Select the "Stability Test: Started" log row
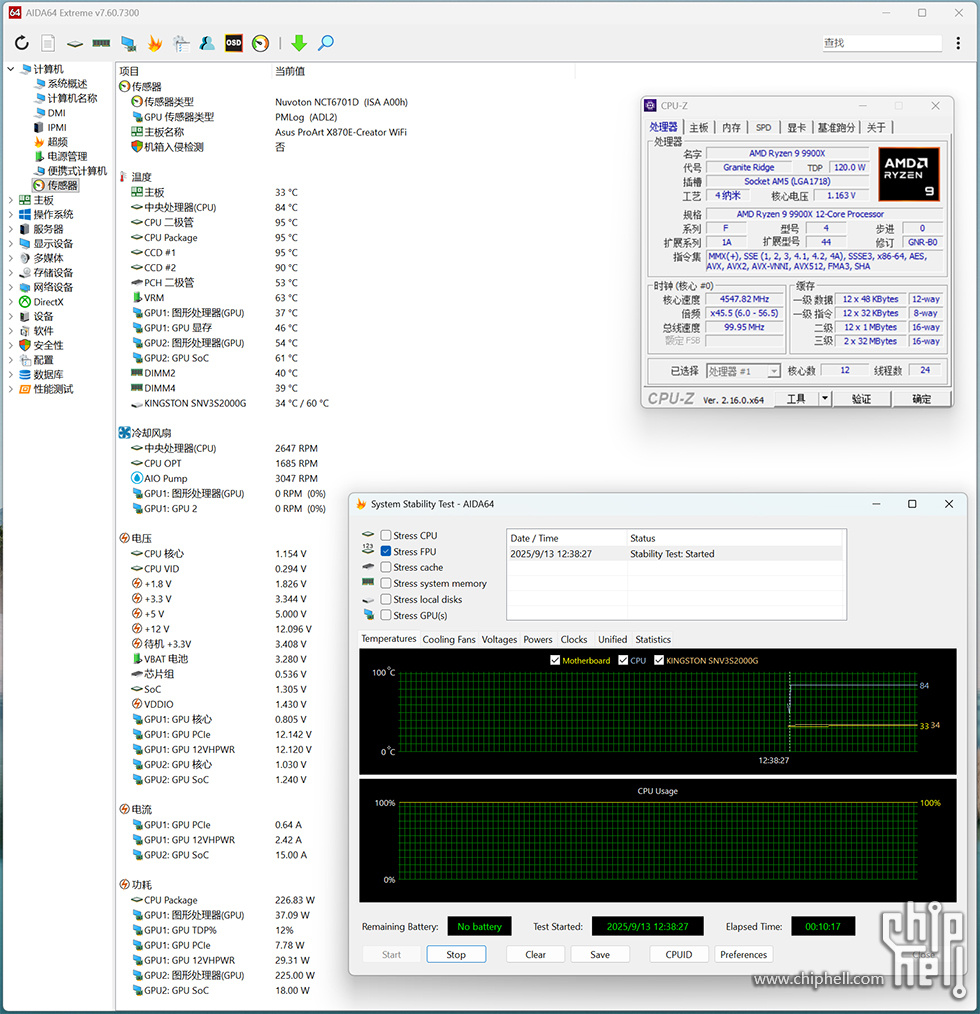Viewport: 980px width, 1014px height. [x=676, y=554]
